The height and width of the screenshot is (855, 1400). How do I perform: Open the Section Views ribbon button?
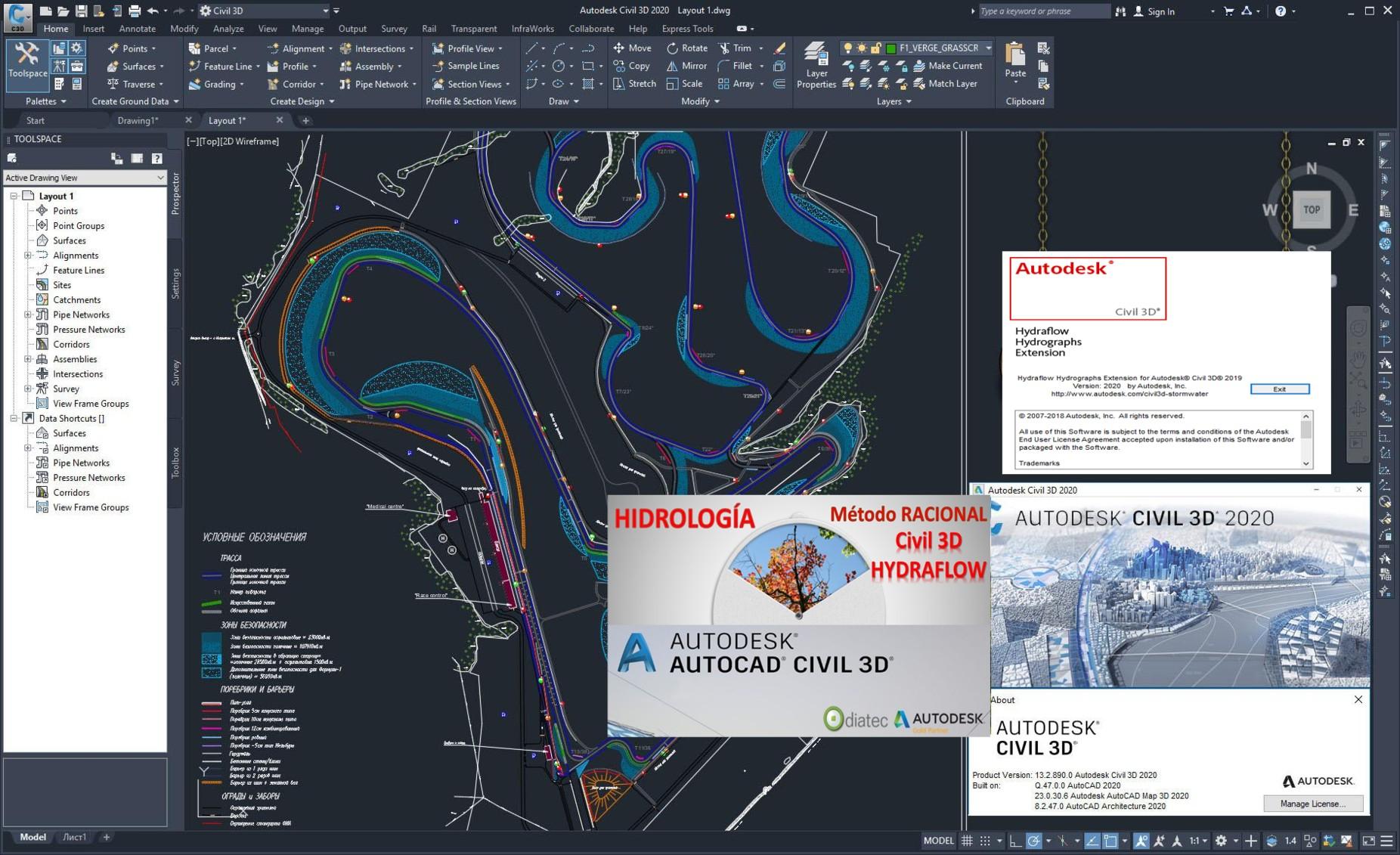pyautogui.click(x=471, y=84)
